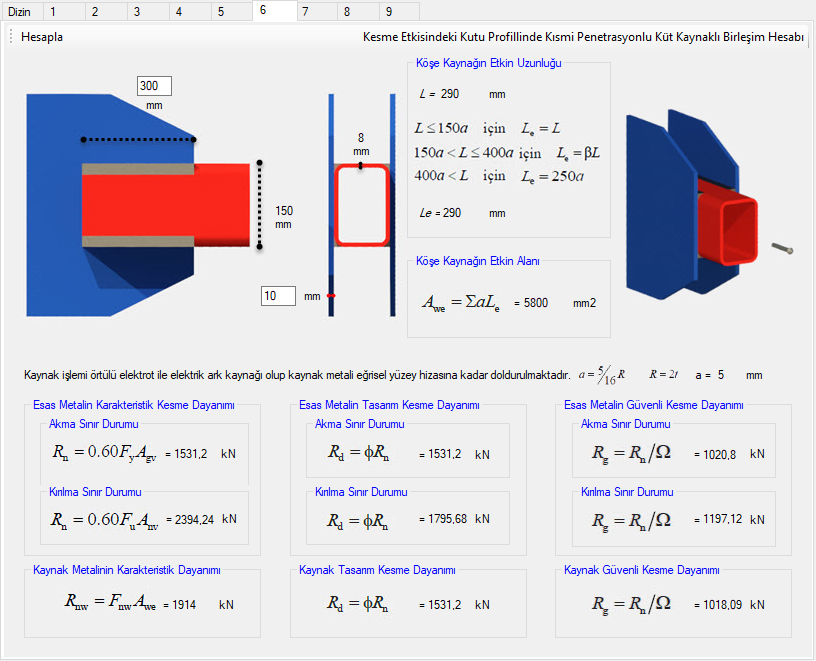
Task: Click the Köşe Kaynağın Etkin Alanı heading
Action: (478, 261)
